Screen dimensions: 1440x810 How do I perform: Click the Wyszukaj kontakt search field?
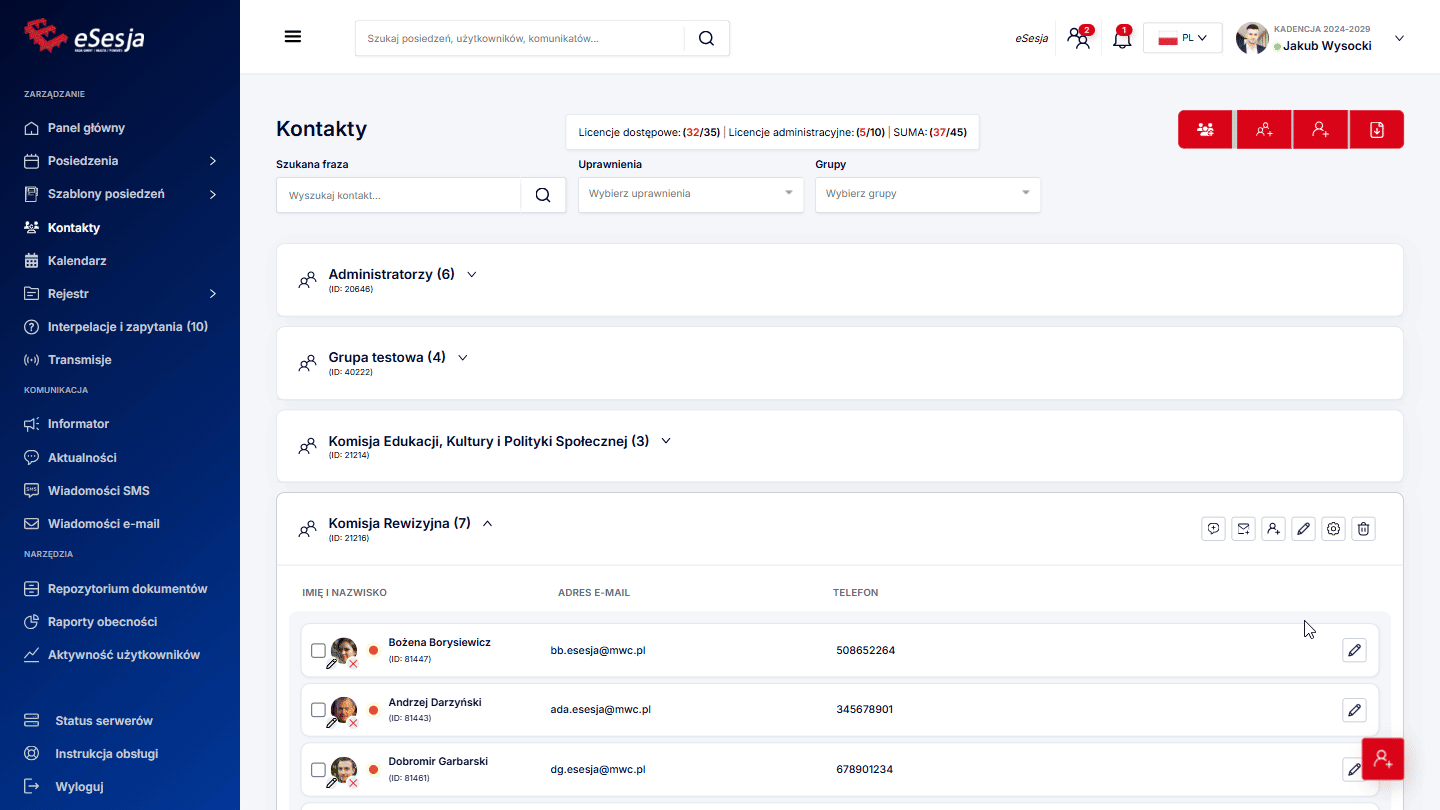click(x=400, y=195)
